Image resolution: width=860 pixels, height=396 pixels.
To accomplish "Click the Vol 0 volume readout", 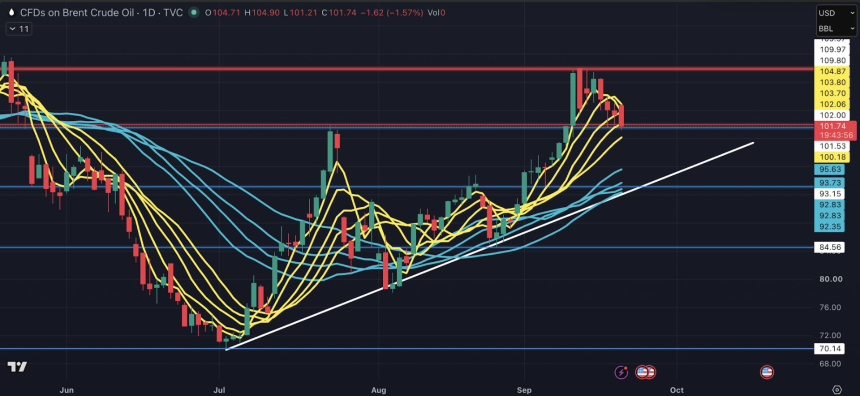I will click(436, 13).
